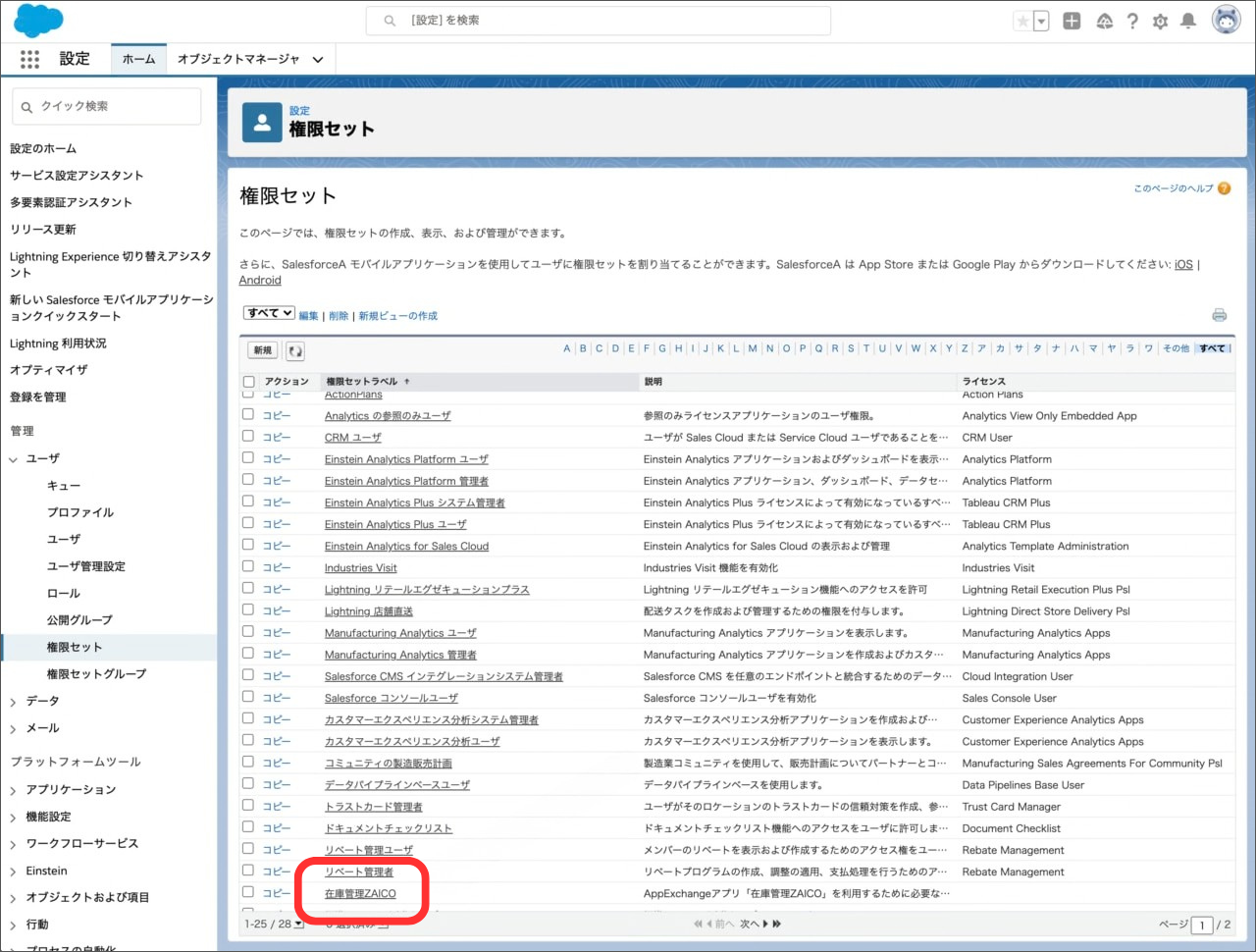This screenshot has height=952, width=1256.
Task: Open プロファイル in the sidebar
Action: click(x=80, y=512)
